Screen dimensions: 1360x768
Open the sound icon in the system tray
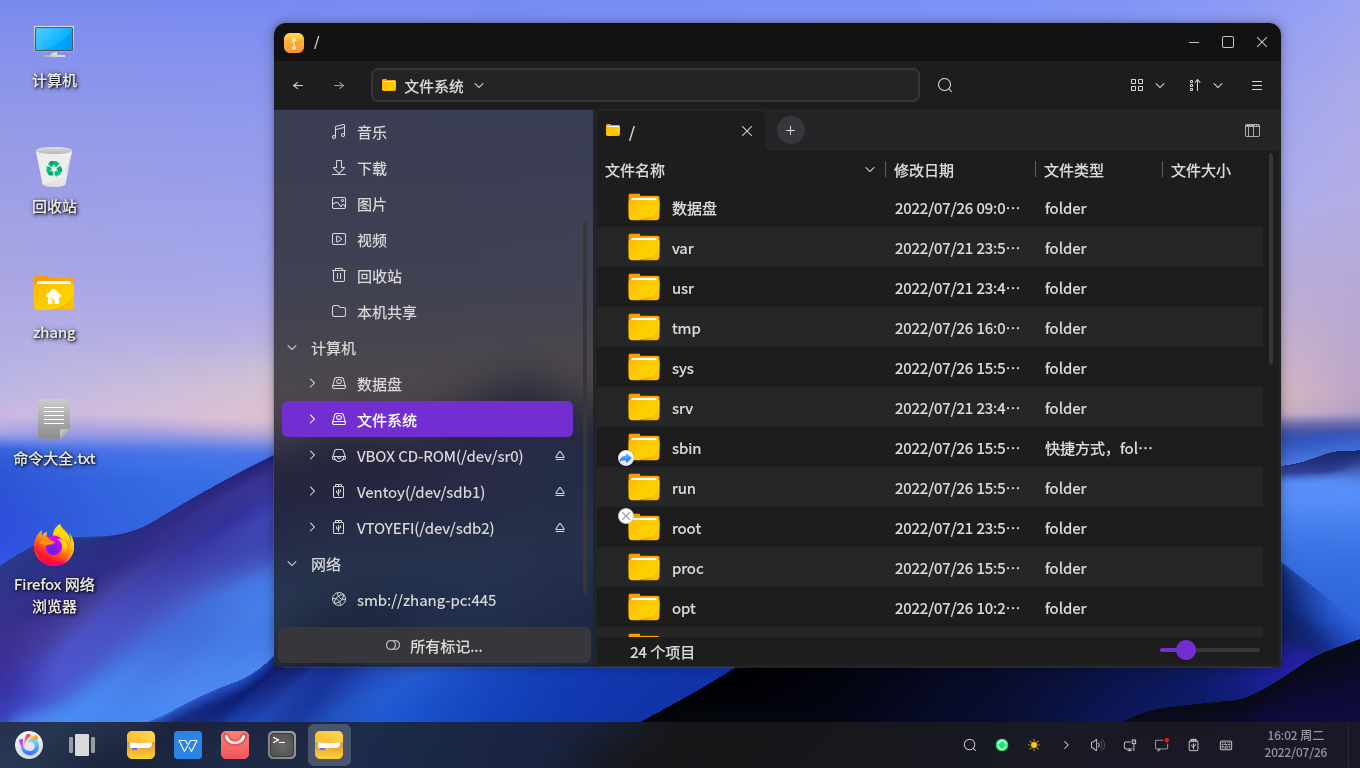pyautogui.click(x=1097, y=745)
